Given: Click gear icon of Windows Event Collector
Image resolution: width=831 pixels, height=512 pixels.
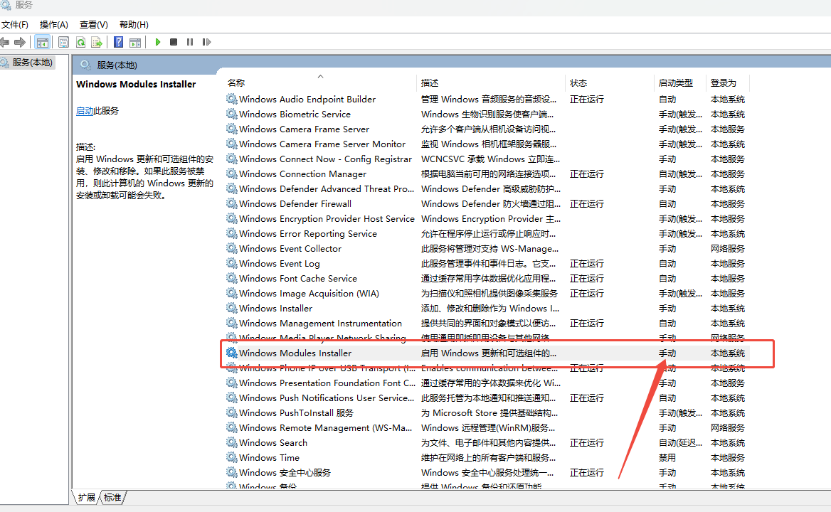Looking at the screenshot, I should [232, 248].
